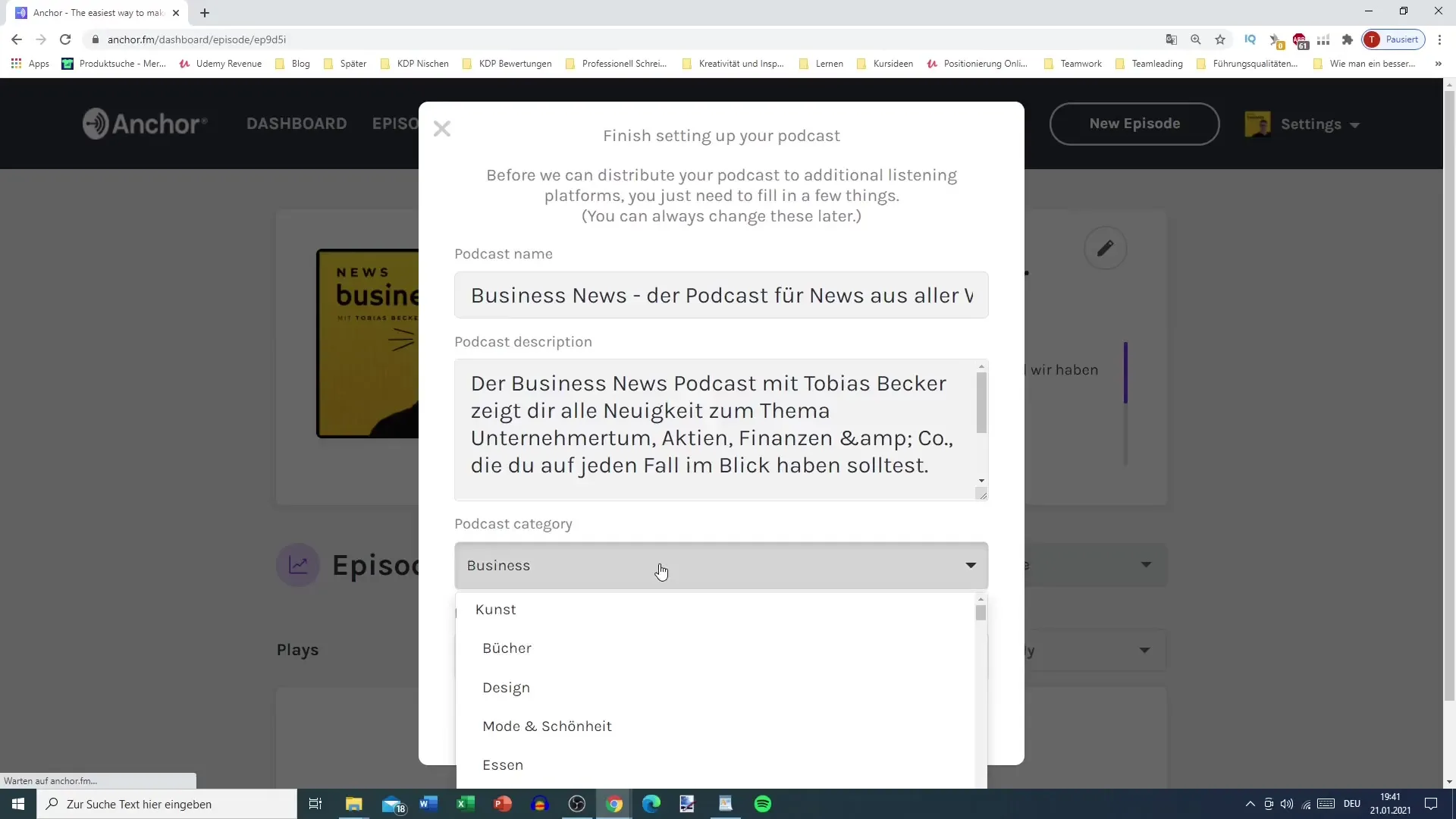Open the Apps shortcut in bookmarks bar
The image size is (1456, 819).
click(30, 64)
